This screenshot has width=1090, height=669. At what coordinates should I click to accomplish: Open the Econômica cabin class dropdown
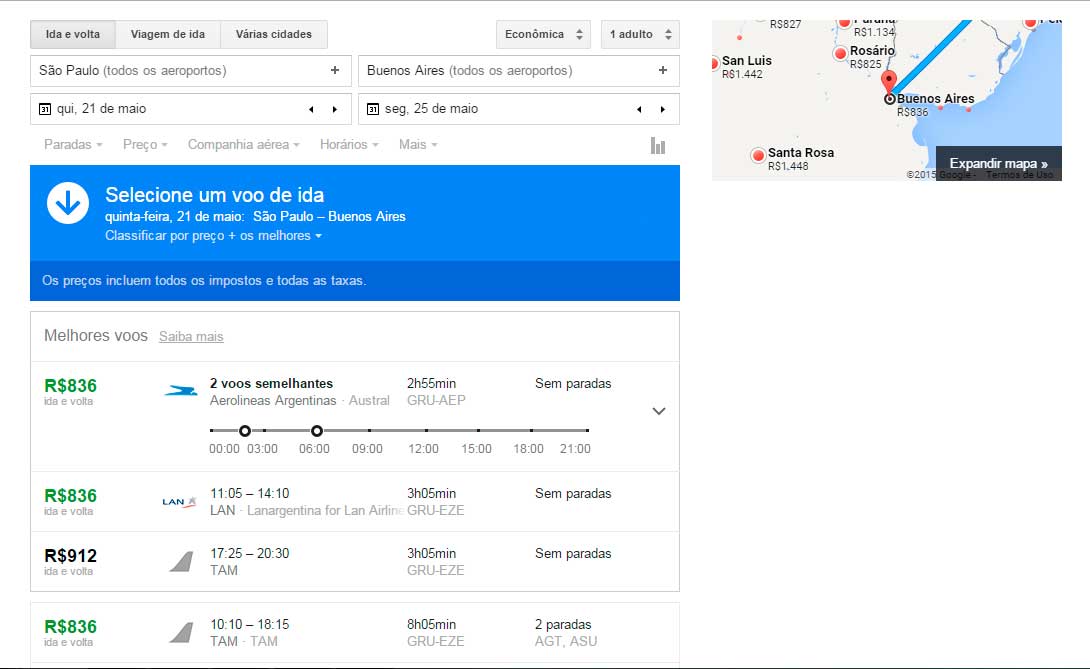click(542, 33)
